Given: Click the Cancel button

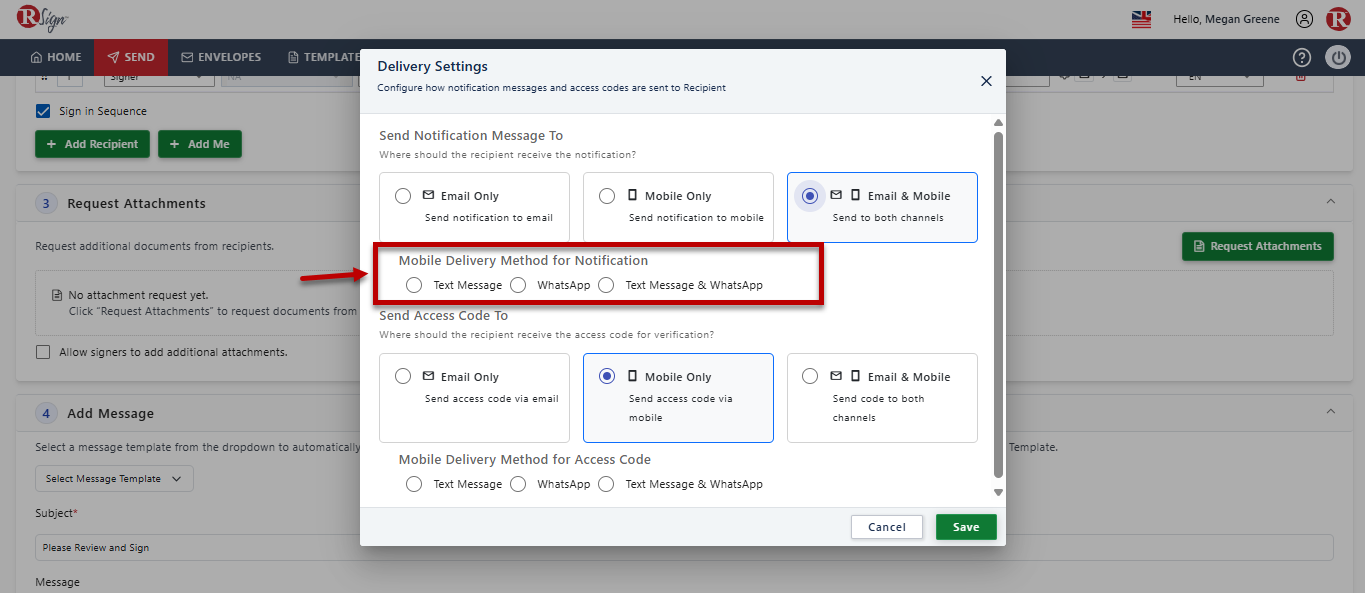Looking at the screenshot, I should point(886,527).
